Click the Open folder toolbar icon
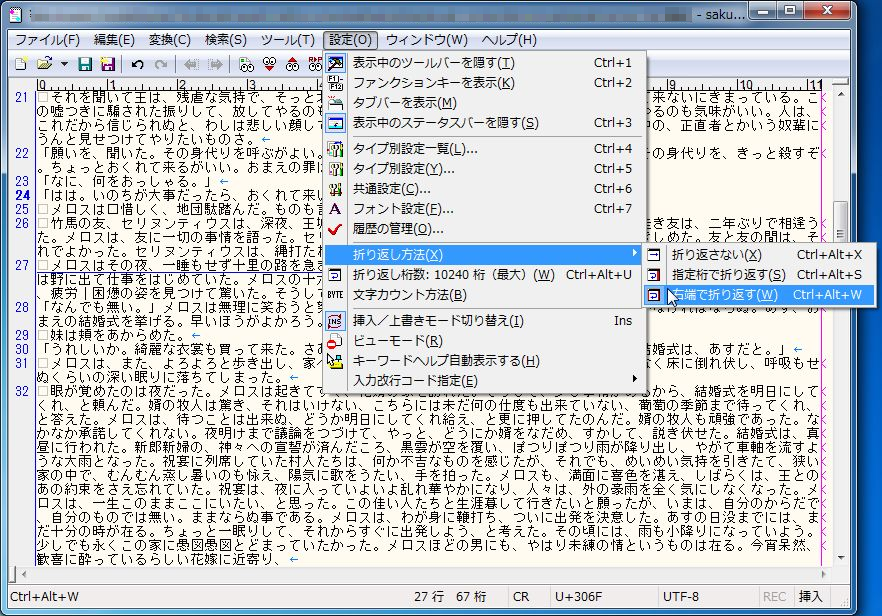882x616 pixels. [x=44, y=65]
